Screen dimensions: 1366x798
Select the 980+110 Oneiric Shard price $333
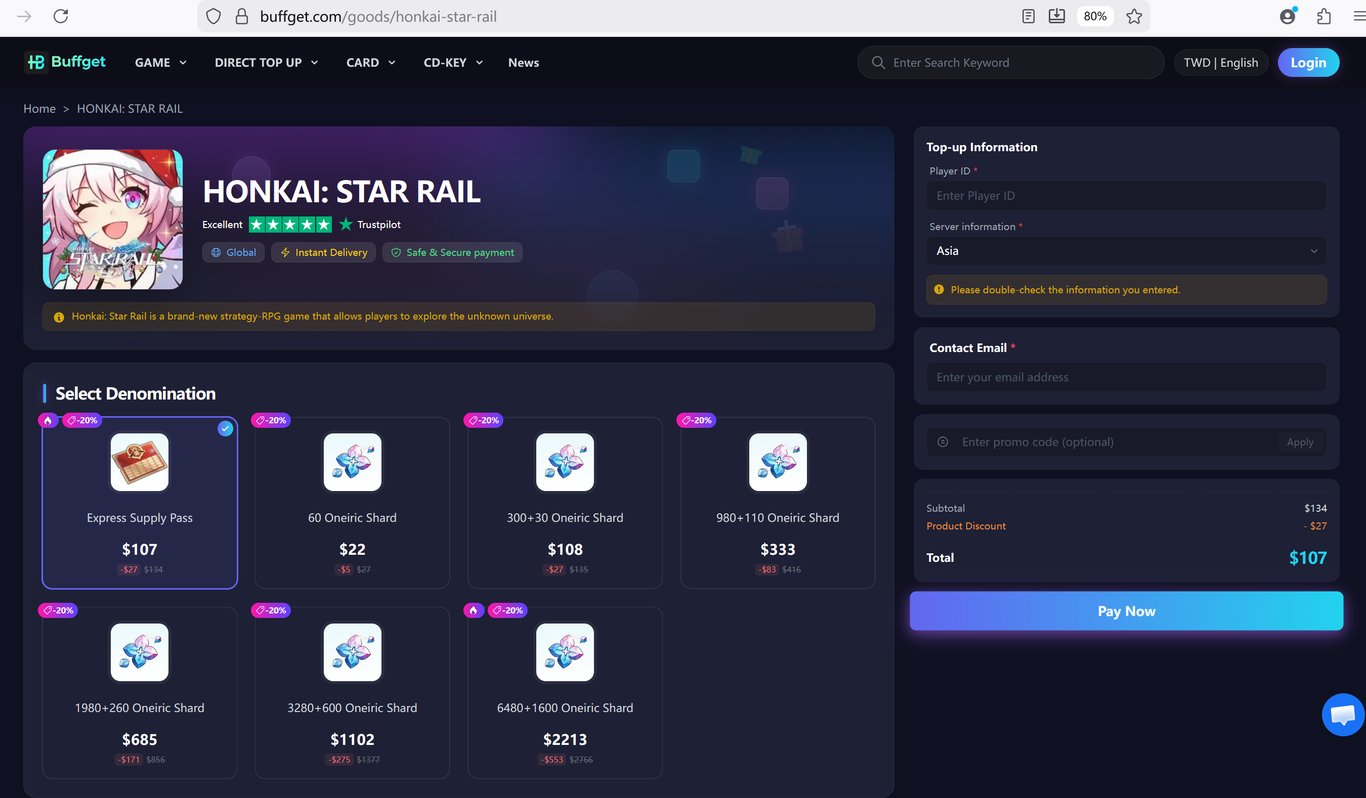(778, 549)
